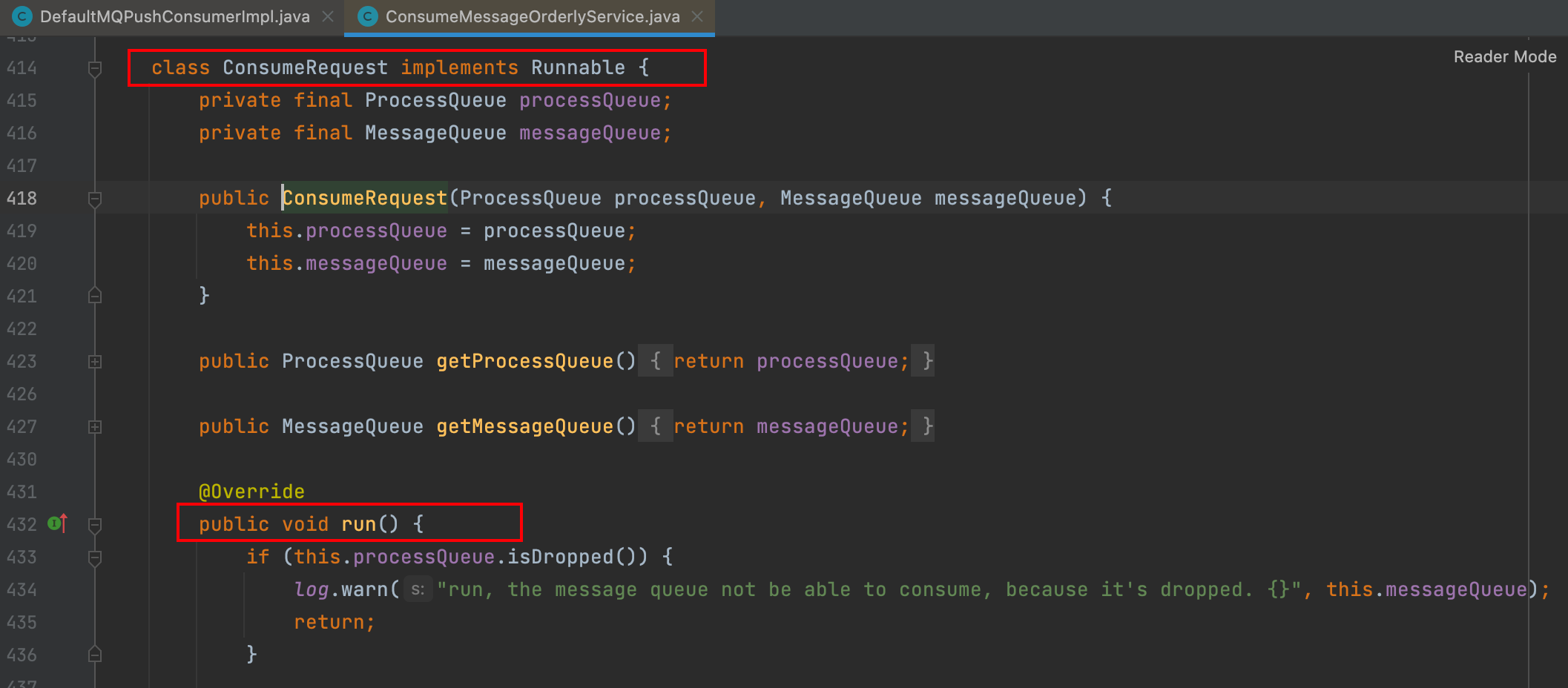Close the ConsumeMessageOrderlyService.java tab
The image size is (1568, 688).
[x=697, y=16]
